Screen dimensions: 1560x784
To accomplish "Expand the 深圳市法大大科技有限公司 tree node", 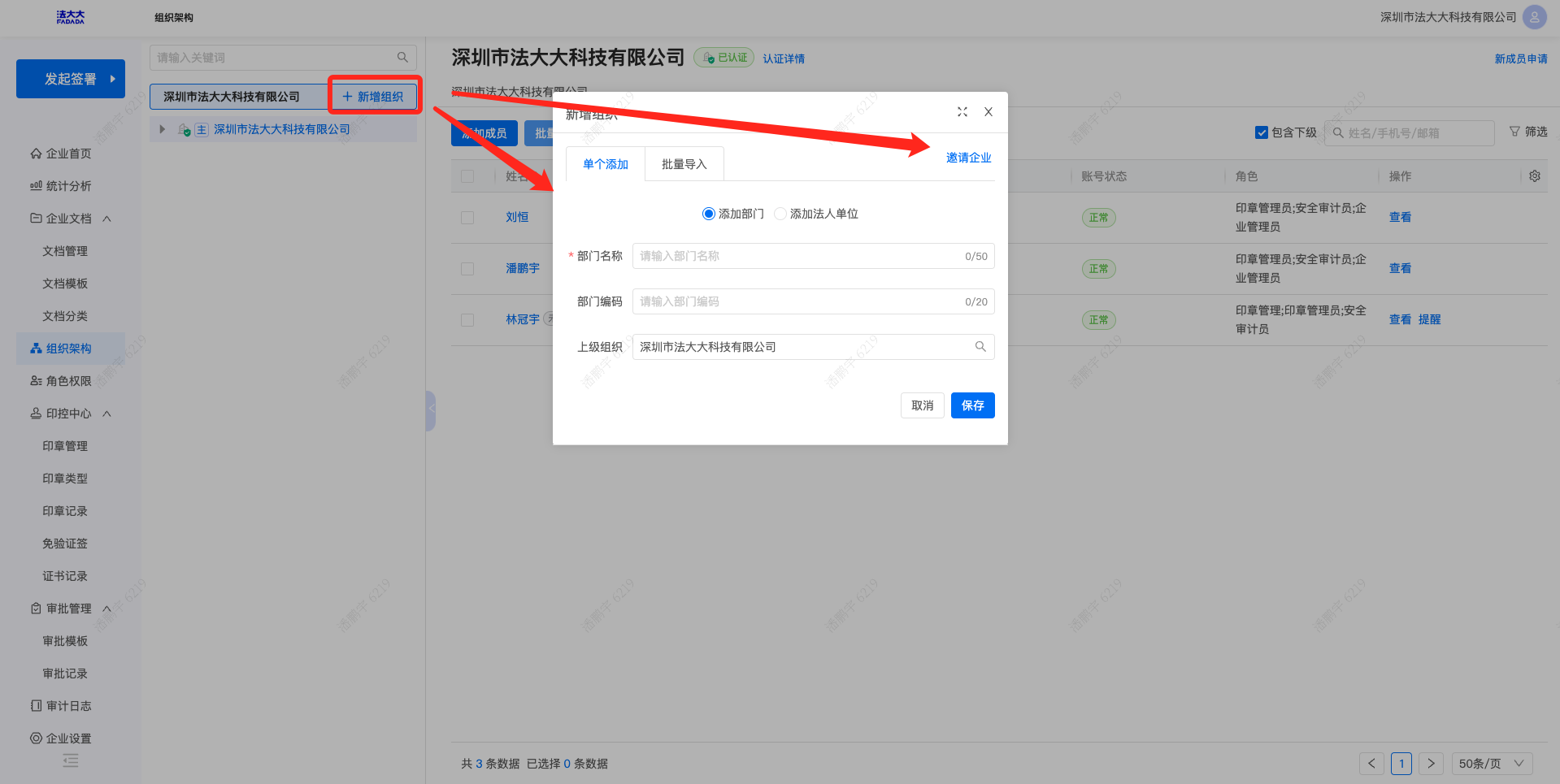I will click(x=163, y=129).
